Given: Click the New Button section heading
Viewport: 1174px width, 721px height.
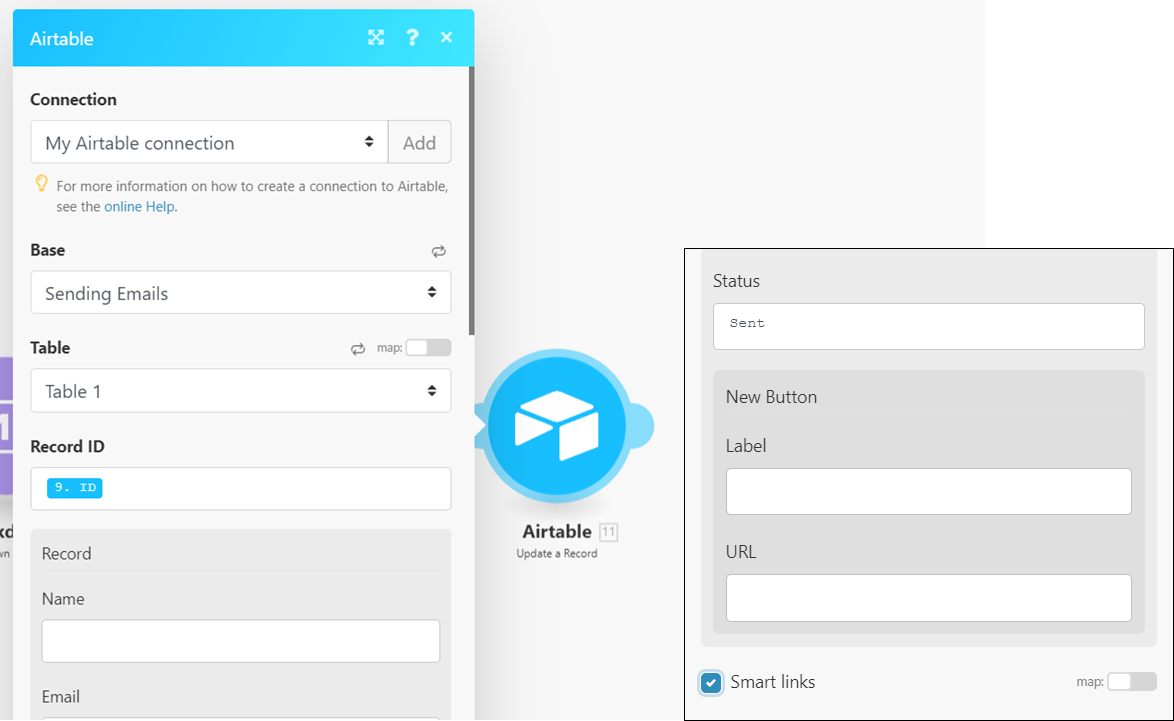Looking at the screenshot, I should 771,397.
